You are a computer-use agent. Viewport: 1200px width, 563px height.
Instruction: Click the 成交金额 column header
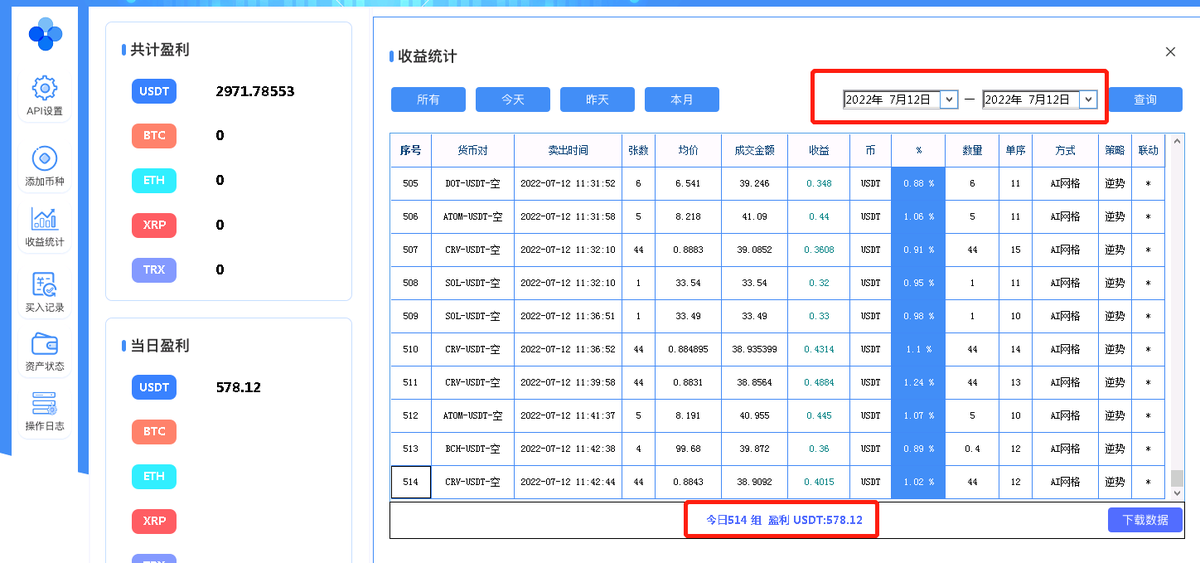[753, 150]
